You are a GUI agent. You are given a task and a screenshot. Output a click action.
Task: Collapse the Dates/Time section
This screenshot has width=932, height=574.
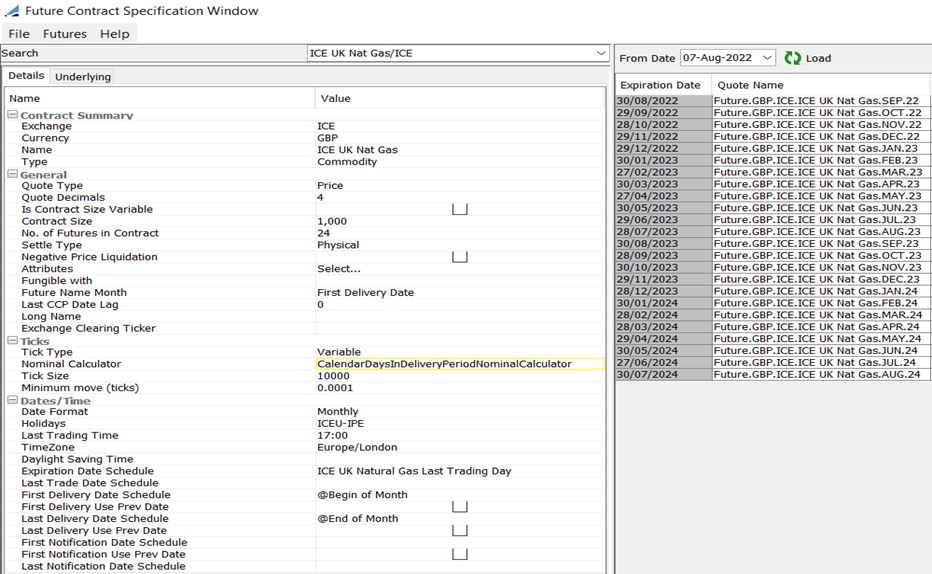click(12, 400)
